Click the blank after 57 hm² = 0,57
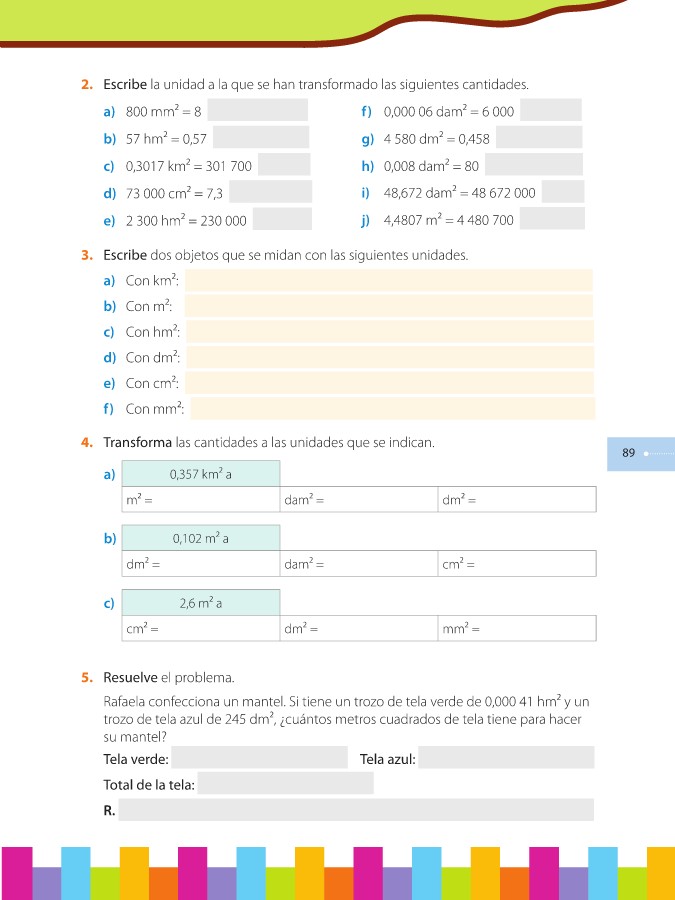Image resolution: width=675 pixels, height=900 pixels. [260, 137]
